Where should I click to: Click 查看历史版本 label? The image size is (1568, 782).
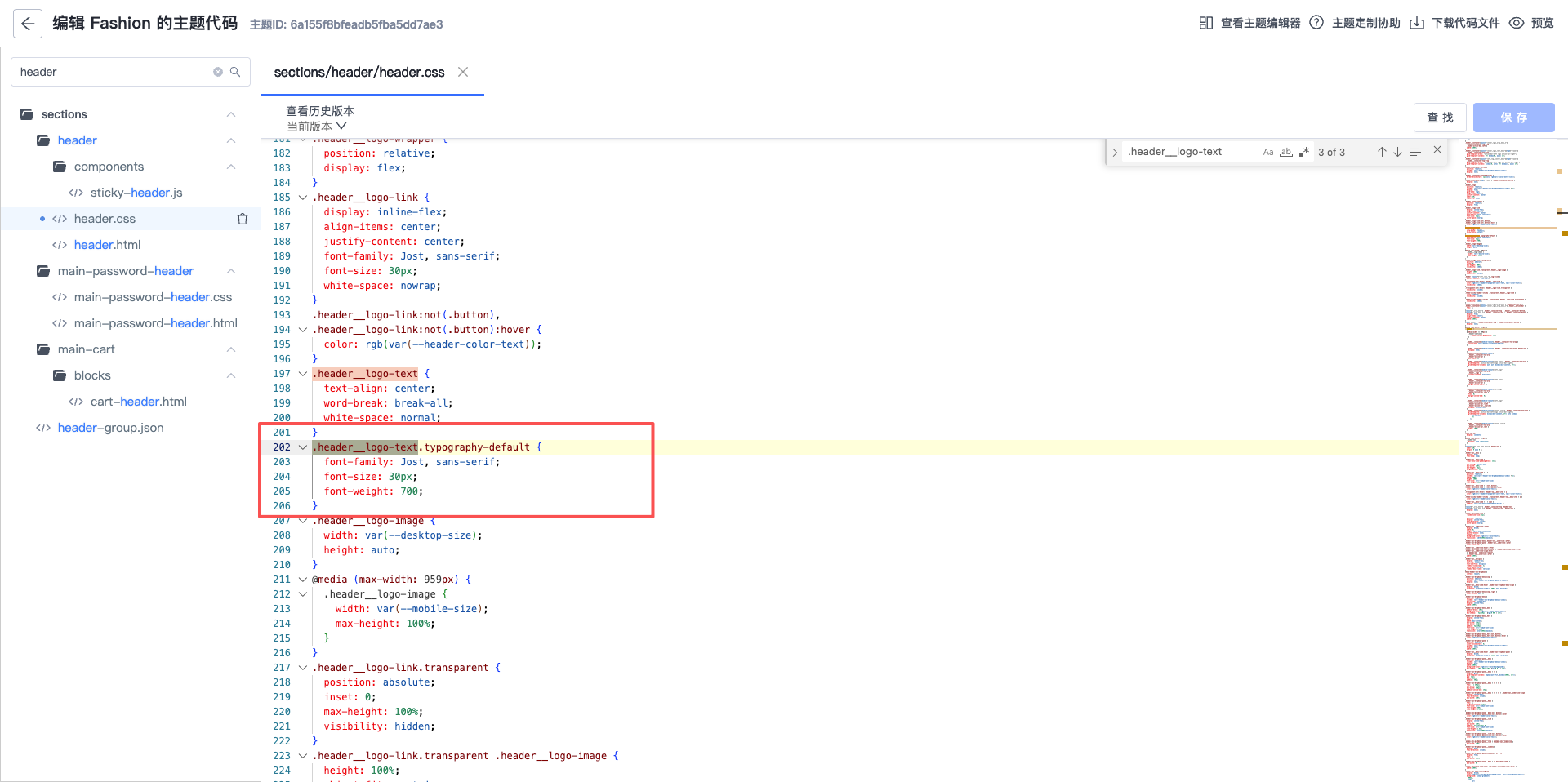(x=320, y=111)
